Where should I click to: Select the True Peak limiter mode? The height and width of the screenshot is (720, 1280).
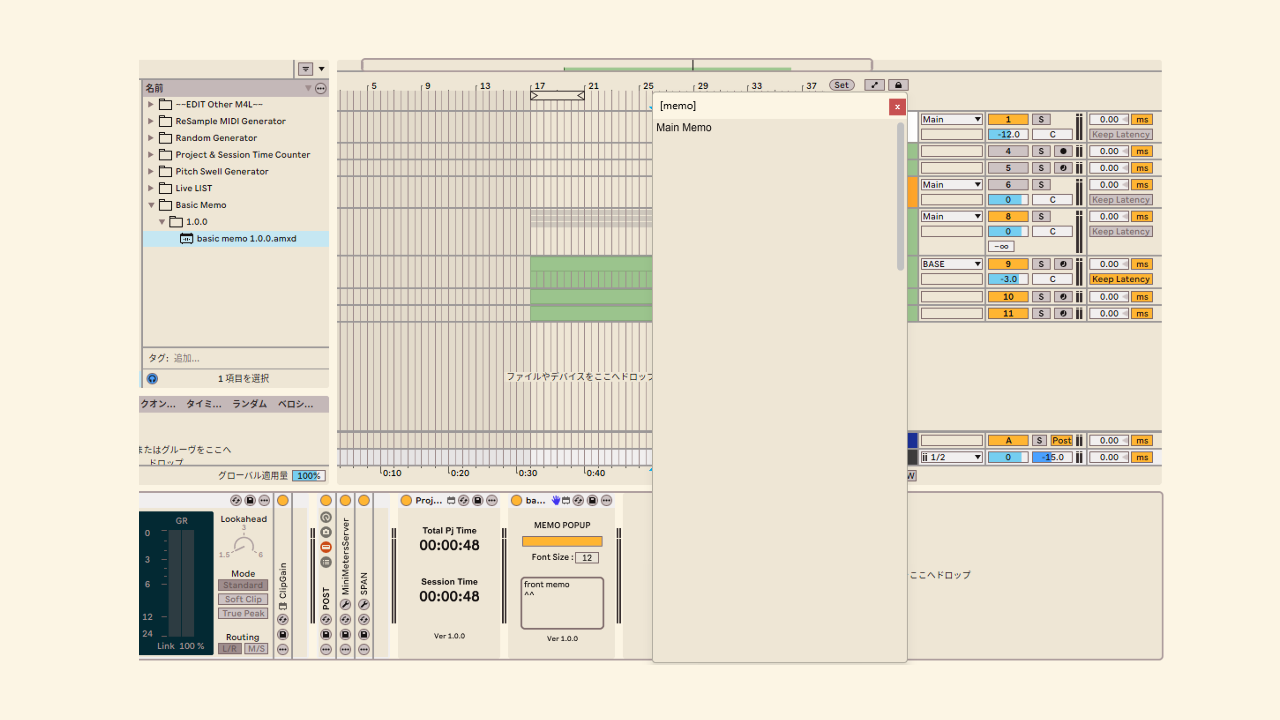(x=243, y=613)
